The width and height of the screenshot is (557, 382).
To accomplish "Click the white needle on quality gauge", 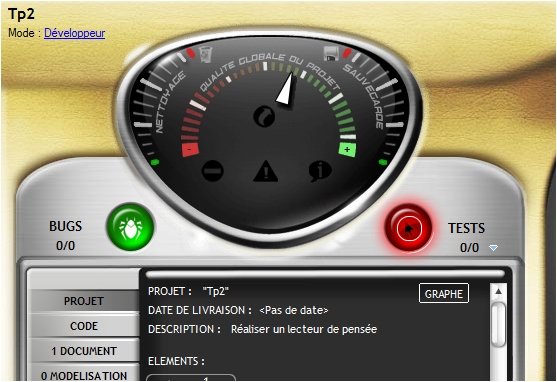I will coord(286,89).
